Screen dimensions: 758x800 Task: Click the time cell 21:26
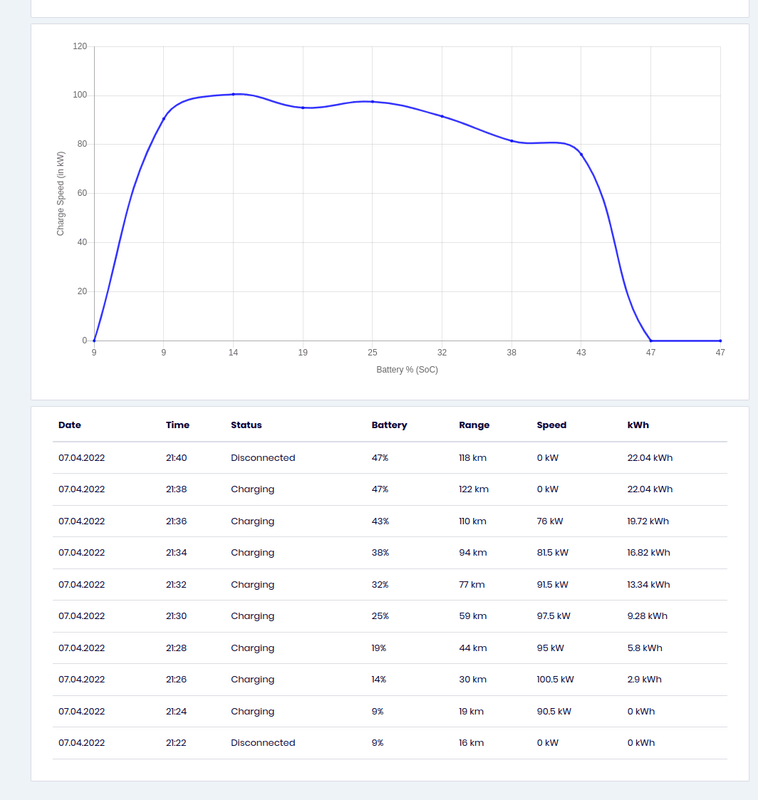coord(176,680)
